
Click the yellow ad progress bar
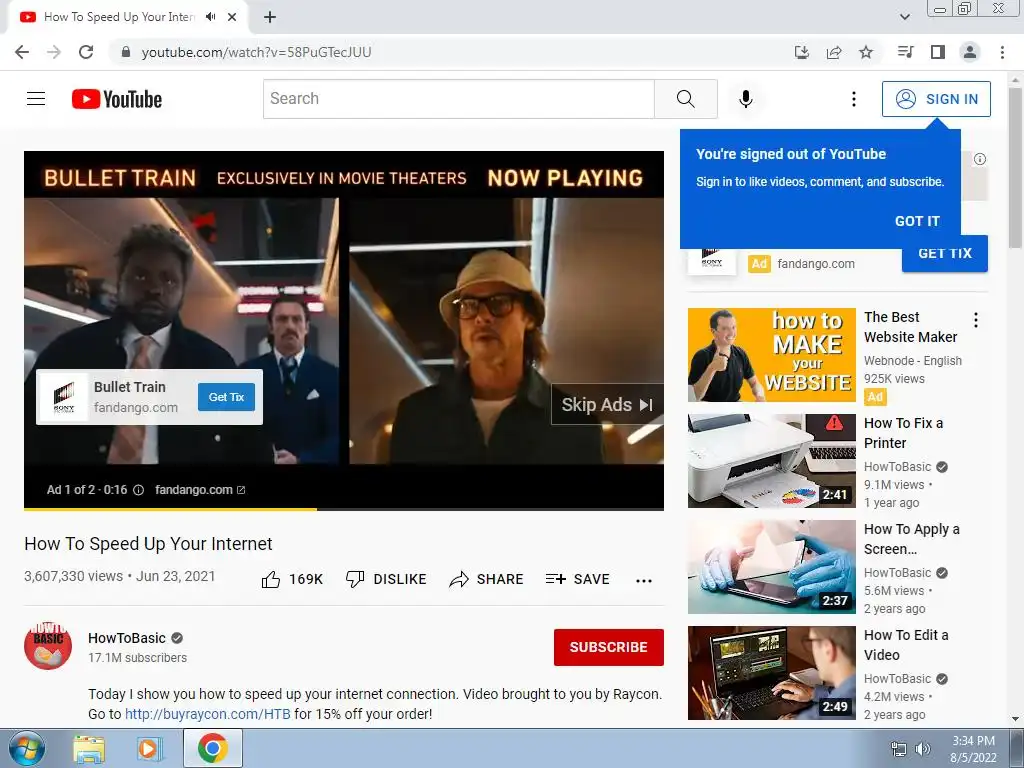tap(170, 509)
